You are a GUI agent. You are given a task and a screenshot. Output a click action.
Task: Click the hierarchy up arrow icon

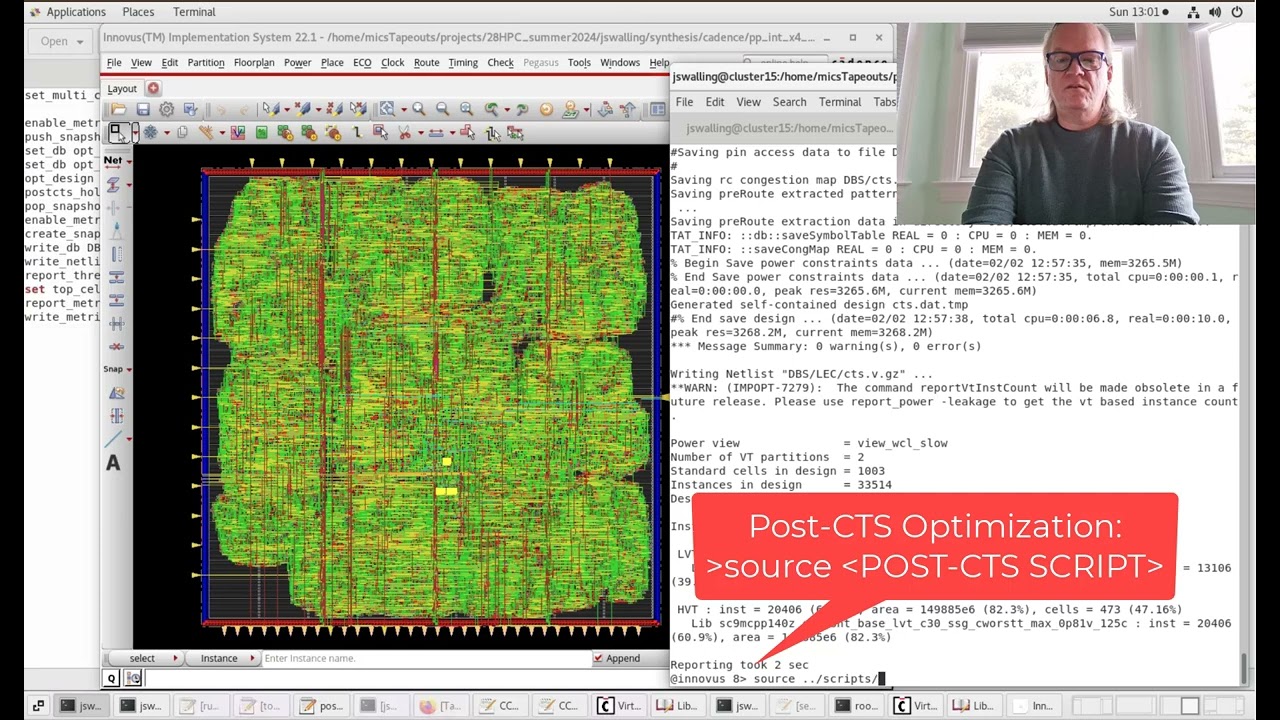[x=629, y=109]
